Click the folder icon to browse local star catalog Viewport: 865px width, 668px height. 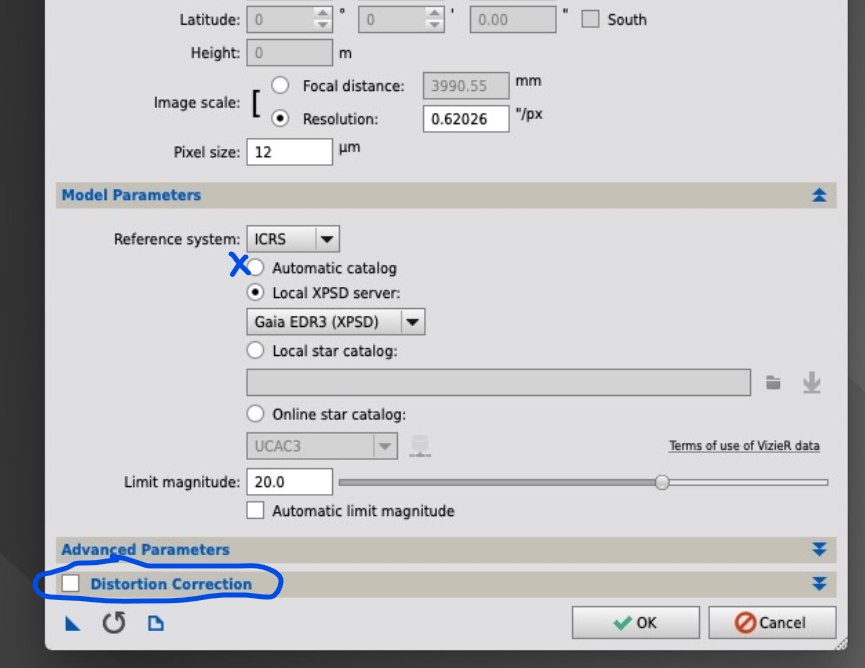tap(773, 382)
